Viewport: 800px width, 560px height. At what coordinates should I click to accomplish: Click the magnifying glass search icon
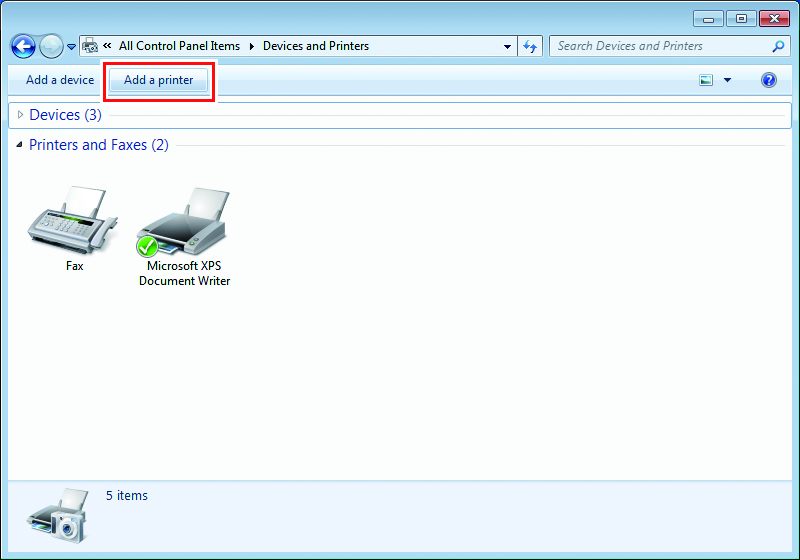click(x=779, y=46)
